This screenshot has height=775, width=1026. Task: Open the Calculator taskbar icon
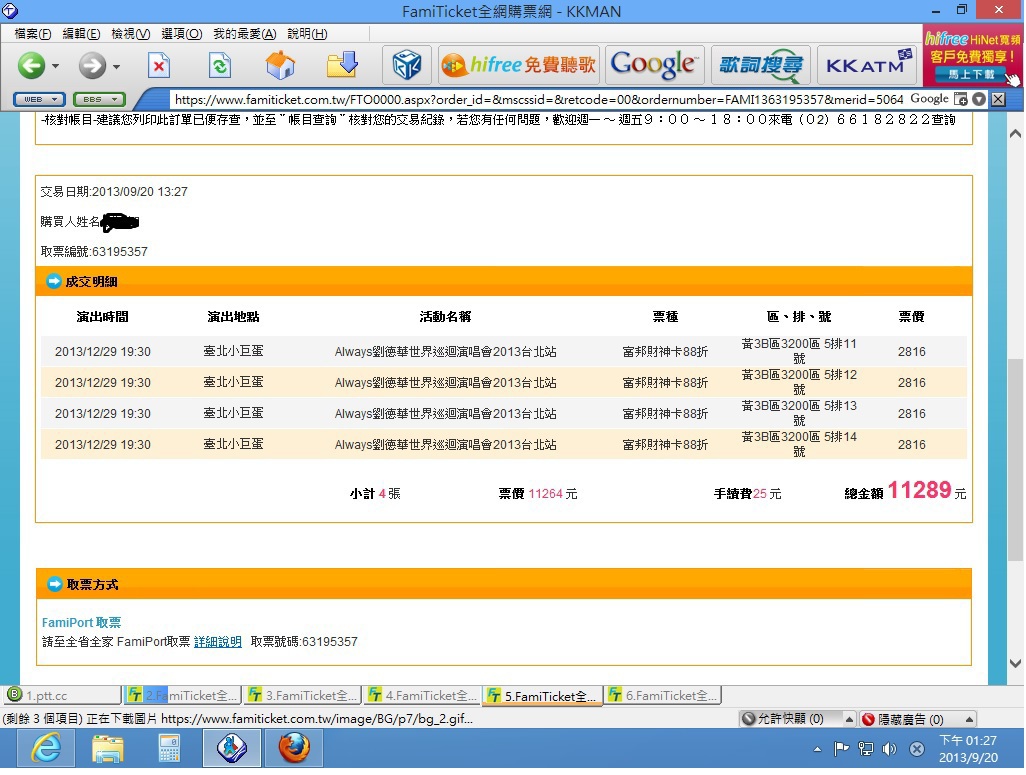point(169,748)
